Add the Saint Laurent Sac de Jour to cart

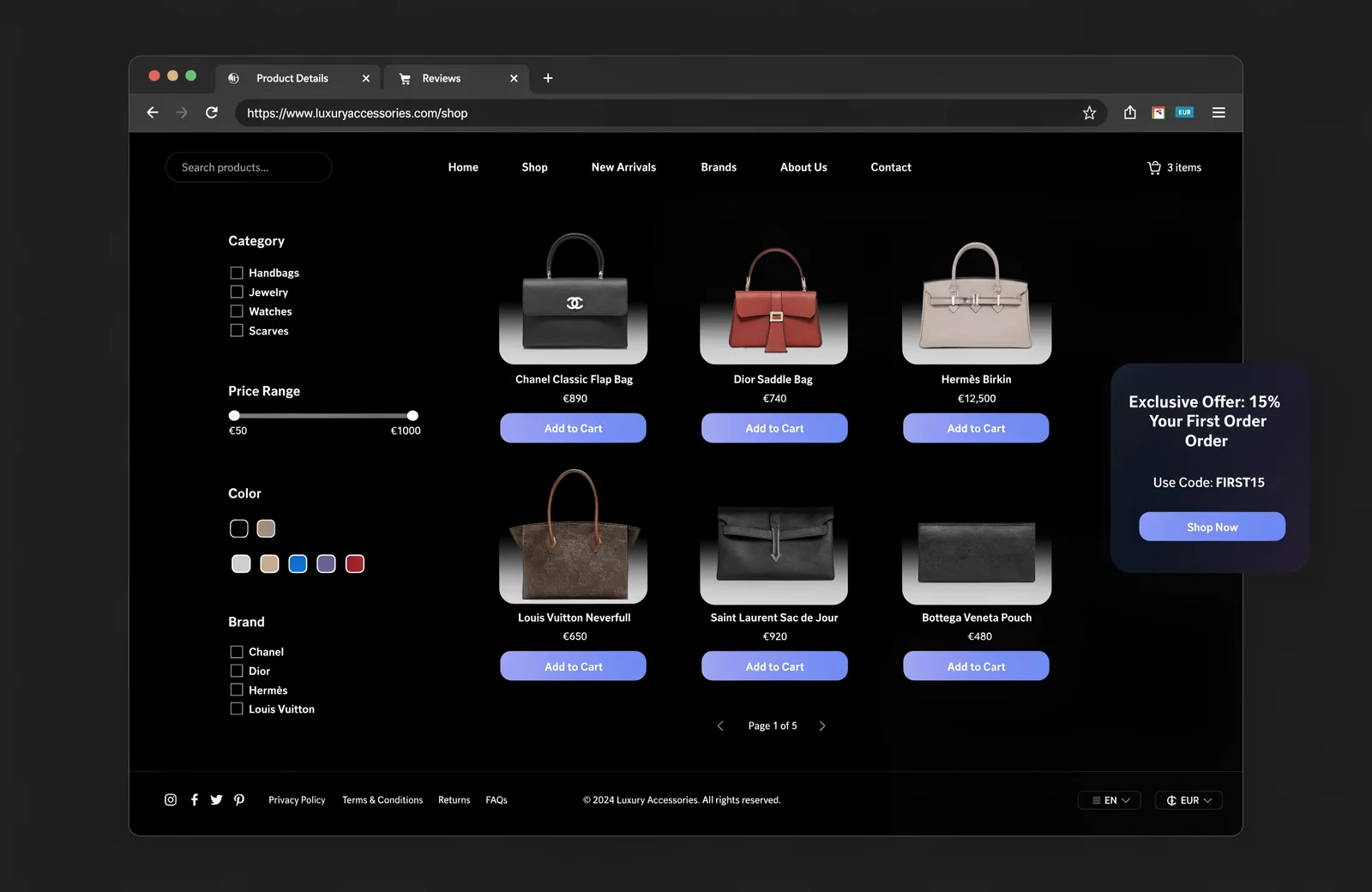tap(774, 666)
